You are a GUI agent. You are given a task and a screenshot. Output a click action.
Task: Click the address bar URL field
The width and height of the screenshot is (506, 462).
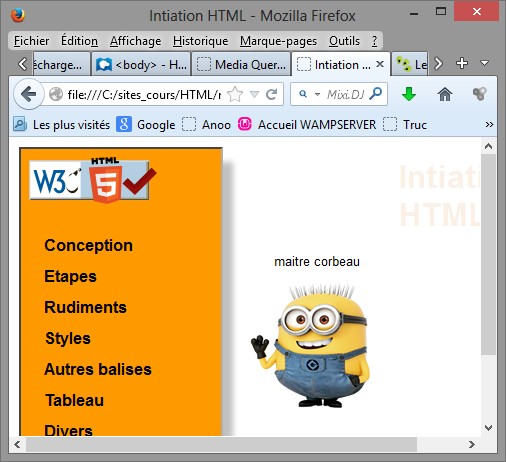[x=144, y=95]
